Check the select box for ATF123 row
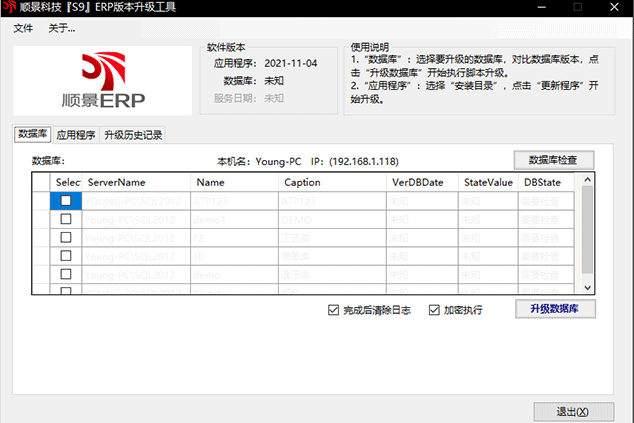The width and height of the screenshot is (634, 423). pos(66,200)
